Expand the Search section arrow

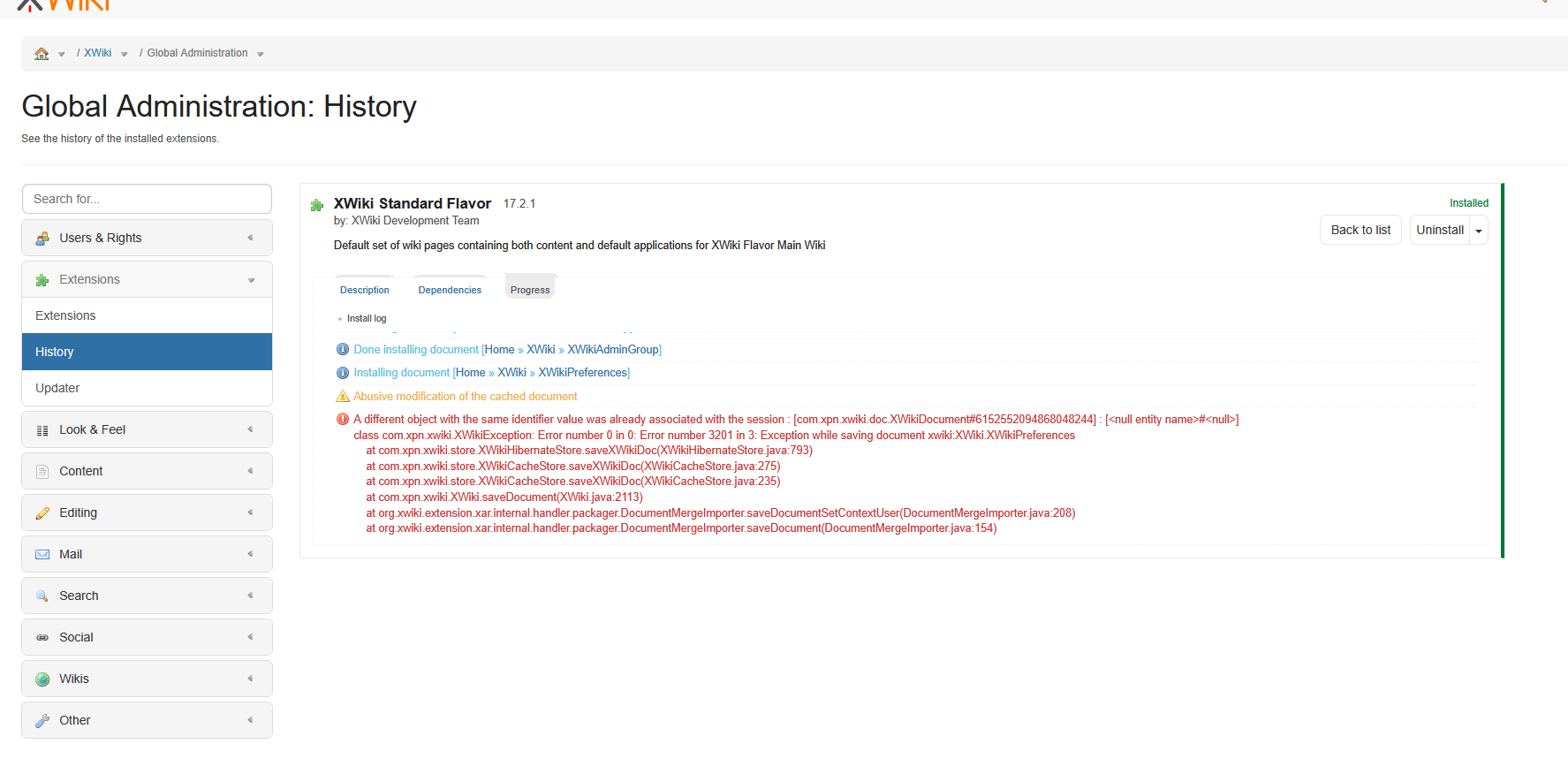coord(251,596)
